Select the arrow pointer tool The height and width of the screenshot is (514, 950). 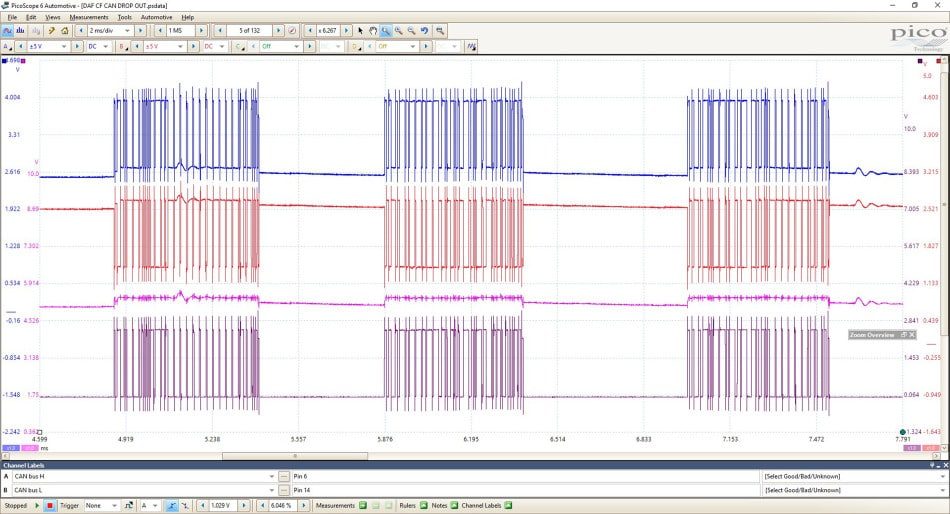(x=361, y=30)
